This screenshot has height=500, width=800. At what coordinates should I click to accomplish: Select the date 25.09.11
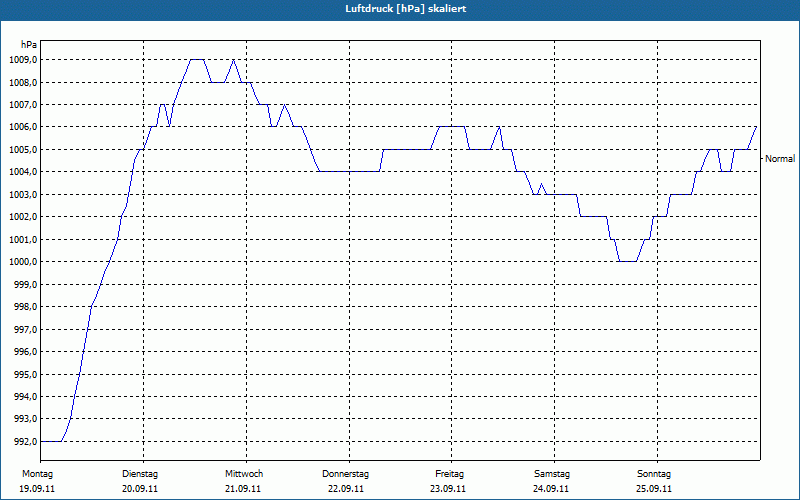[654, 489]
